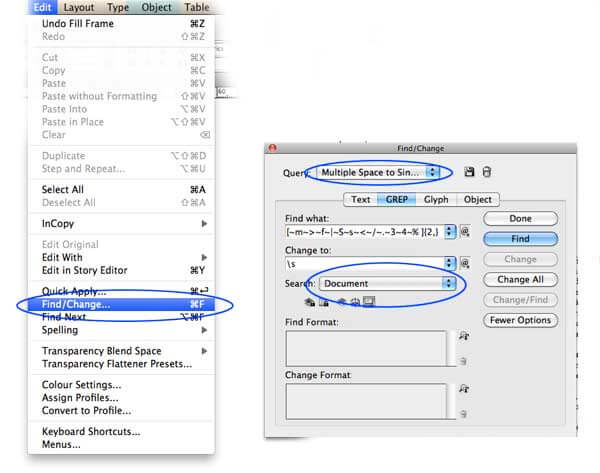Image resolution: width=600 pixels, height=473 pixels.
Task: Open special characters menu beside Change to
Action: pos(465,263)
